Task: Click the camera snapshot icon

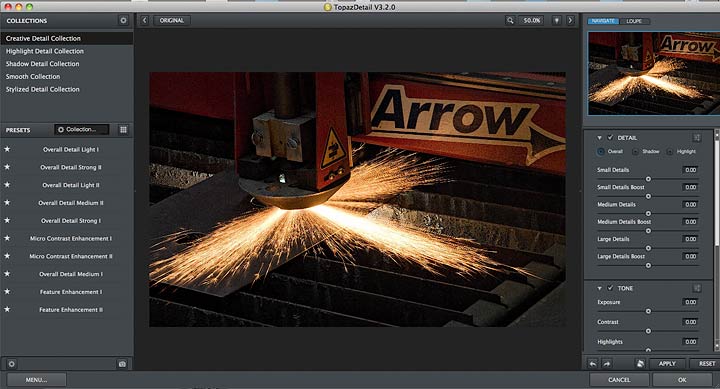Action: tap(122, 364)
